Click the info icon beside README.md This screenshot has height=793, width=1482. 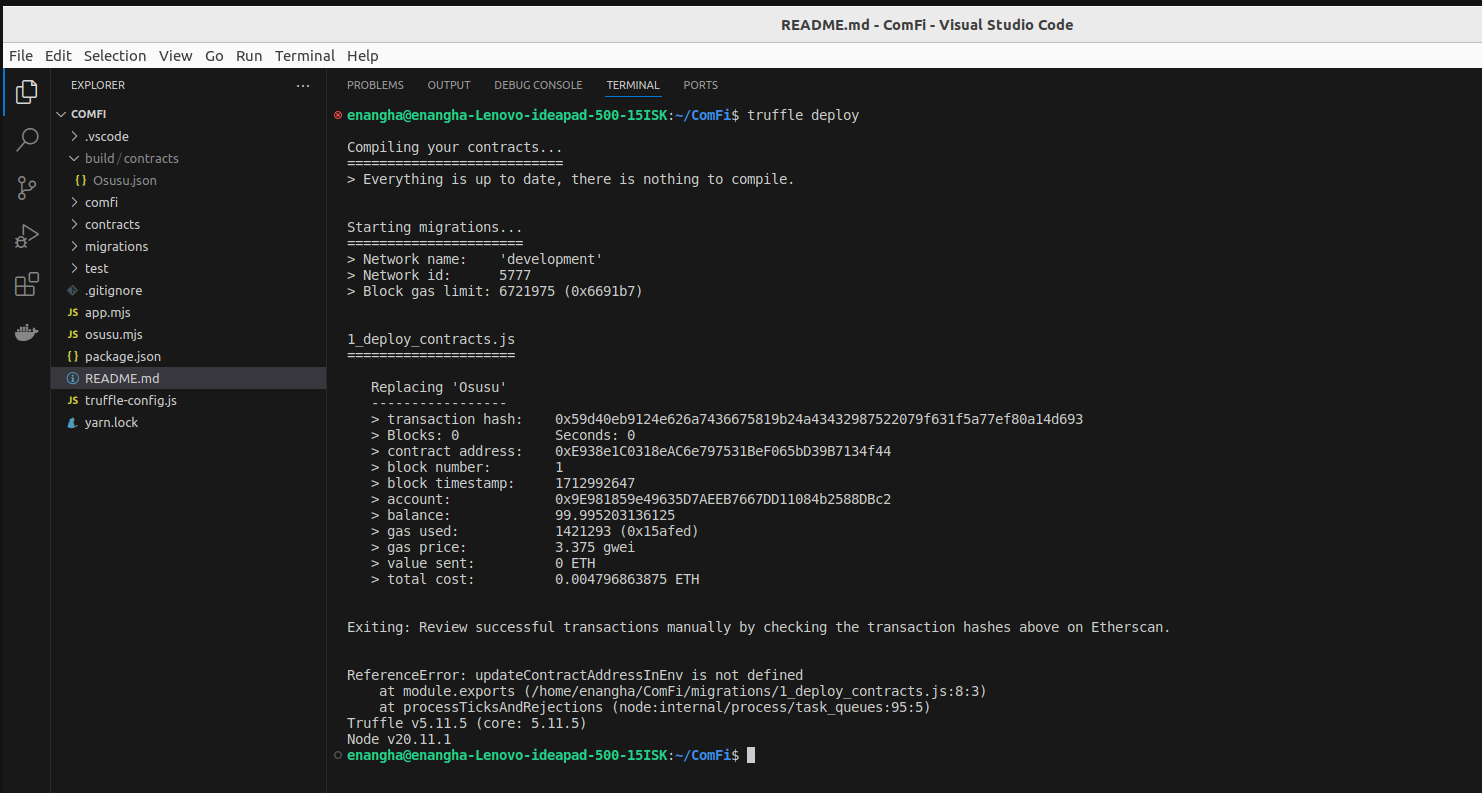pyautogui.click(x=73, y=379)
